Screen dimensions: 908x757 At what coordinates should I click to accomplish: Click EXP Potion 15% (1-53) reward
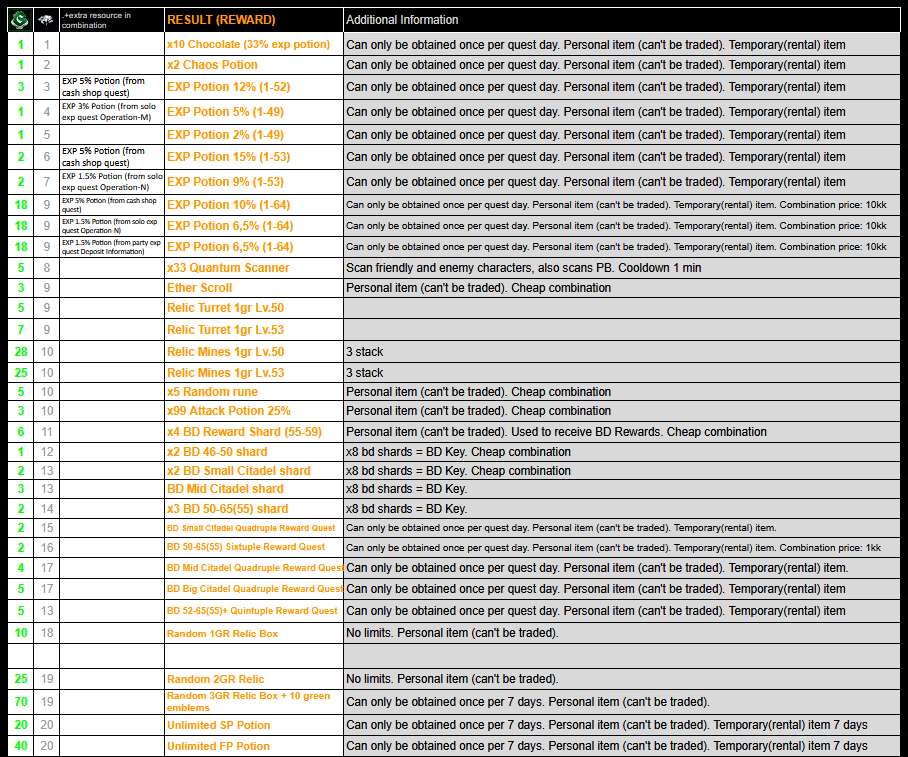(x=228, y=157)
